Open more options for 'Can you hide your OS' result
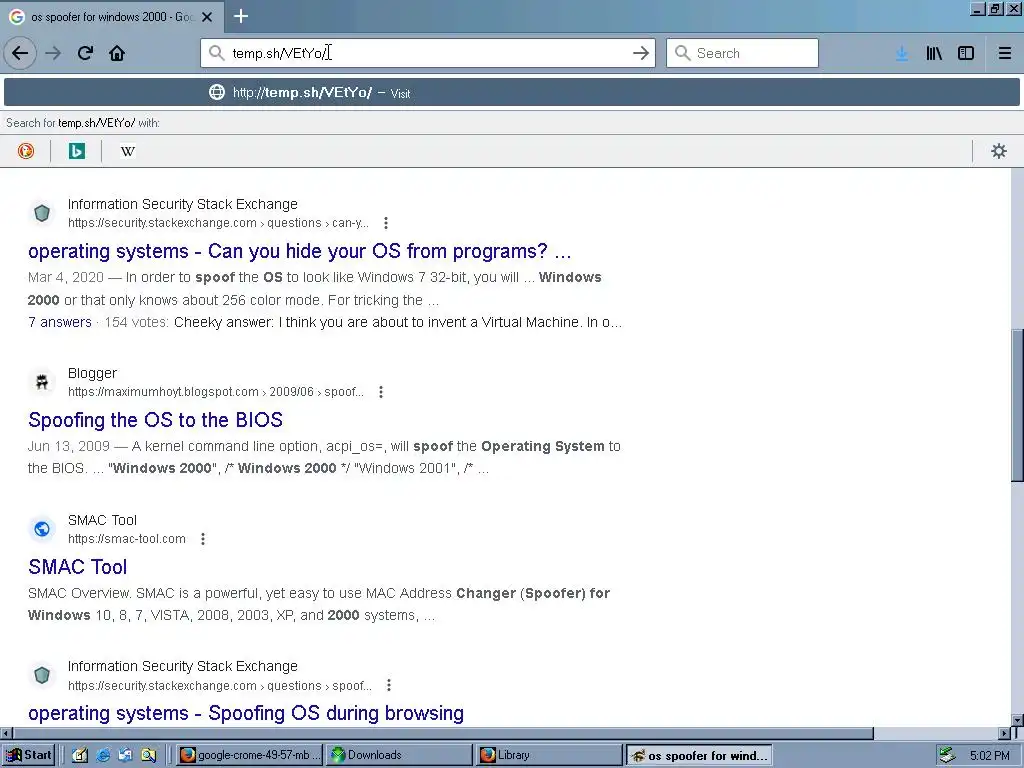Viewport: 1024px width, 768px height. pyautogui.click(x=386, y=223)
